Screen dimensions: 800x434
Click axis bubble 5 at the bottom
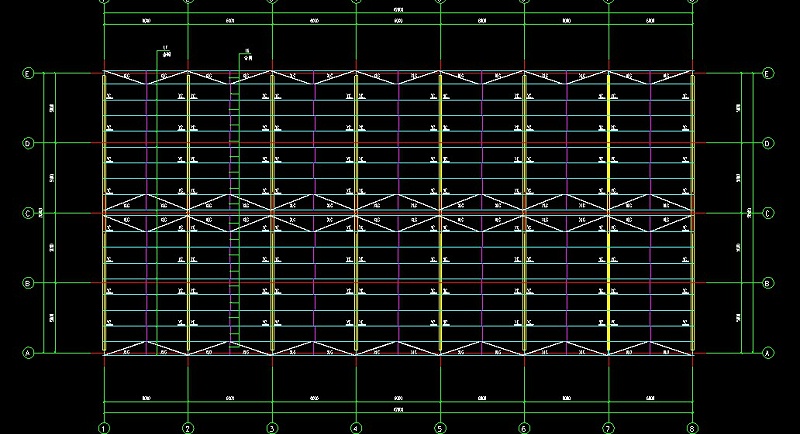tap(440, 428)
